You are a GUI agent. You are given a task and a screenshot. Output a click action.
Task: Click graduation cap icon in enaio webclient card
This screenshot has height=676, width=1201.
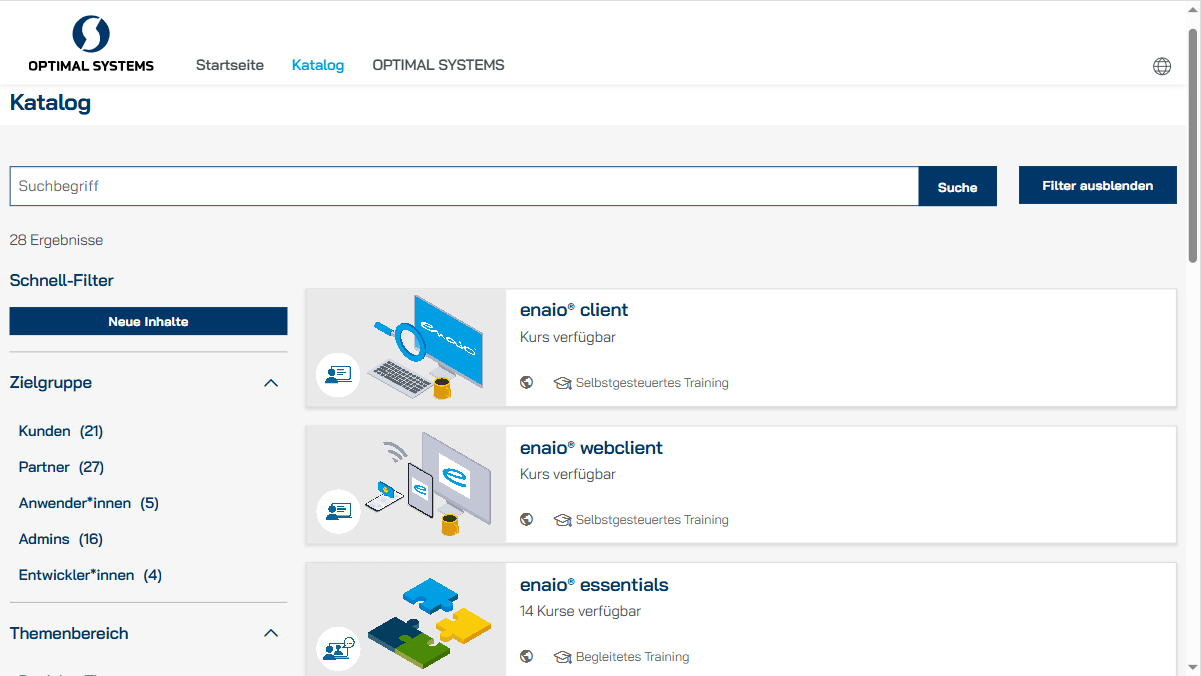click(x=562, y=520)
